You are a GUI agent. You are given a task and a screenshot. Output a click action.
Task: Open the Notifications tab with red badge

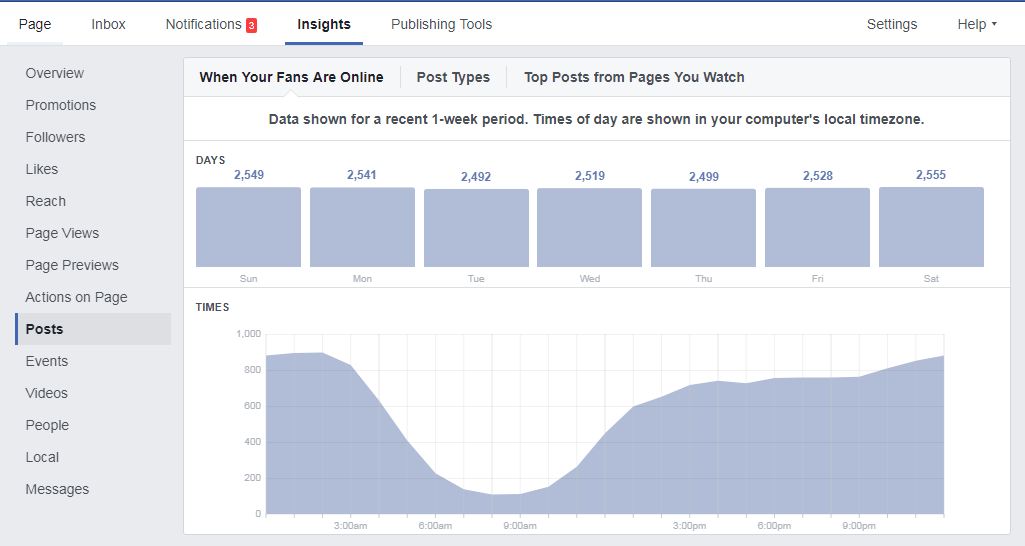[x=210, y=24]
